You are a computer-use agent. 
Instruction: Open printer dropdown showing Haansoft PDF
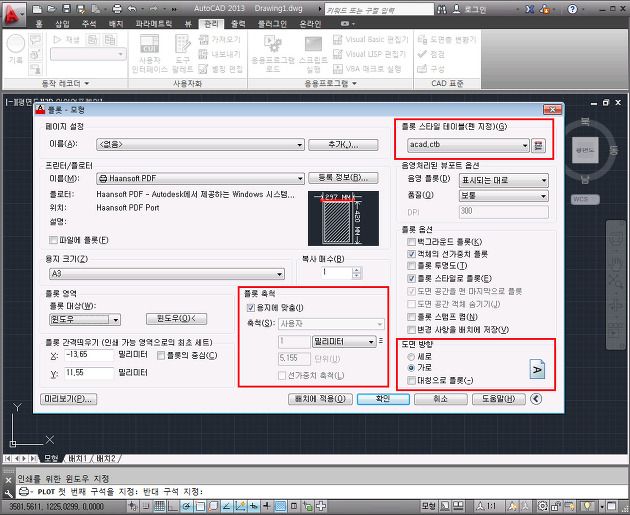point(200,178)
